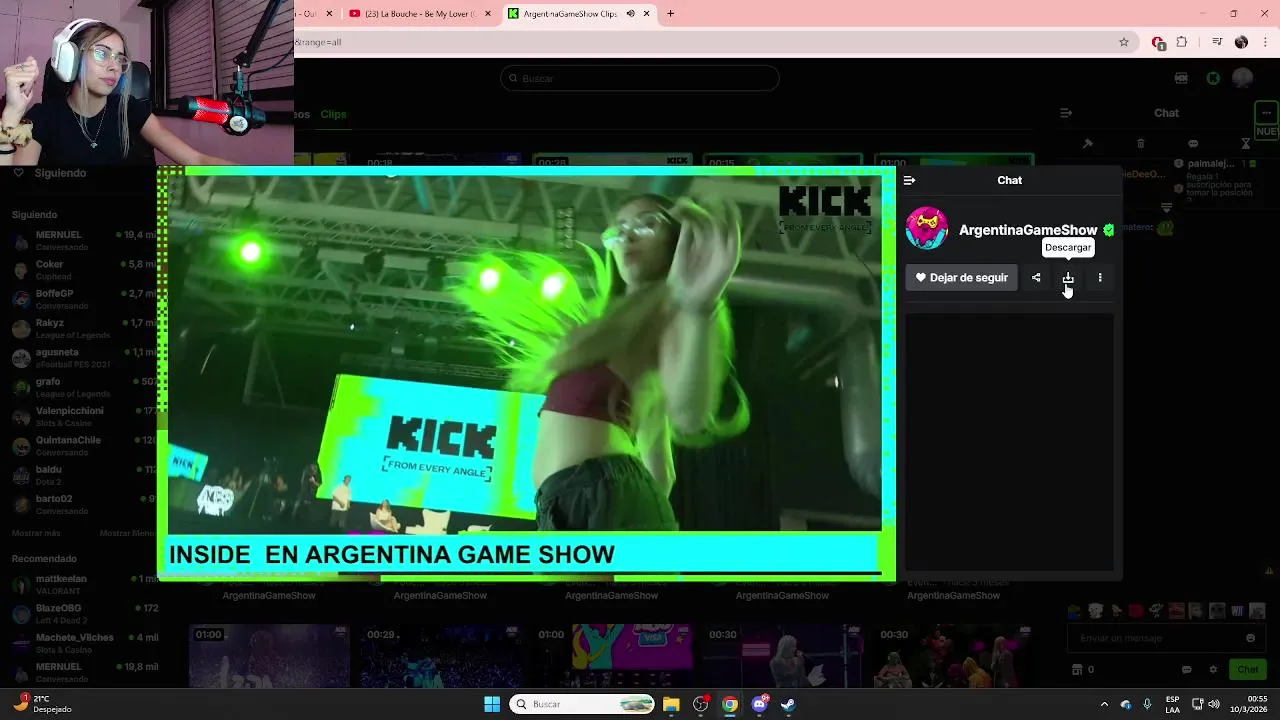1280x720 pixels.
Task: Open Discord from taskbar
Action: coord(759,704)
